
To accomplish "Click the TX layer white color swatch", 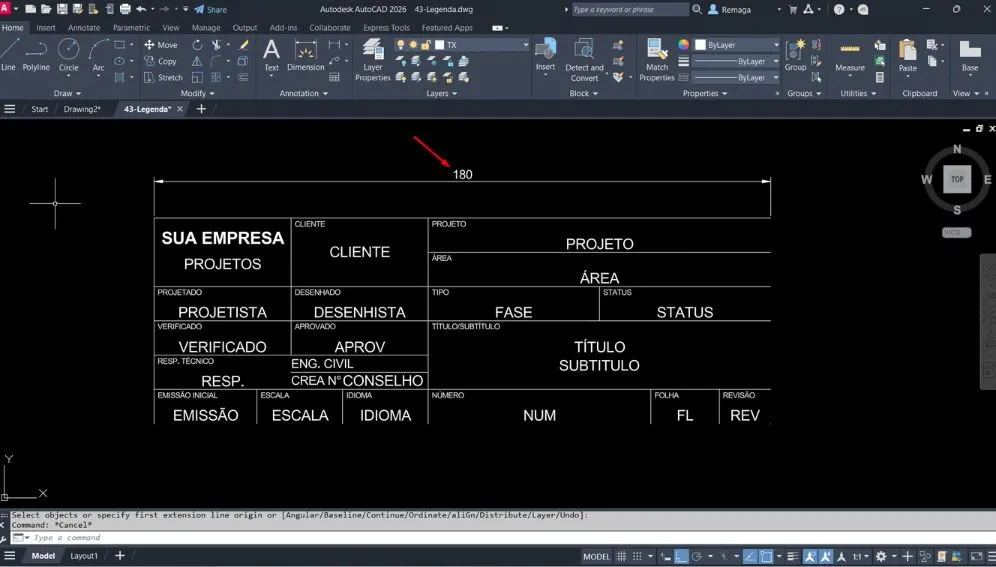I will coord(439,45).
